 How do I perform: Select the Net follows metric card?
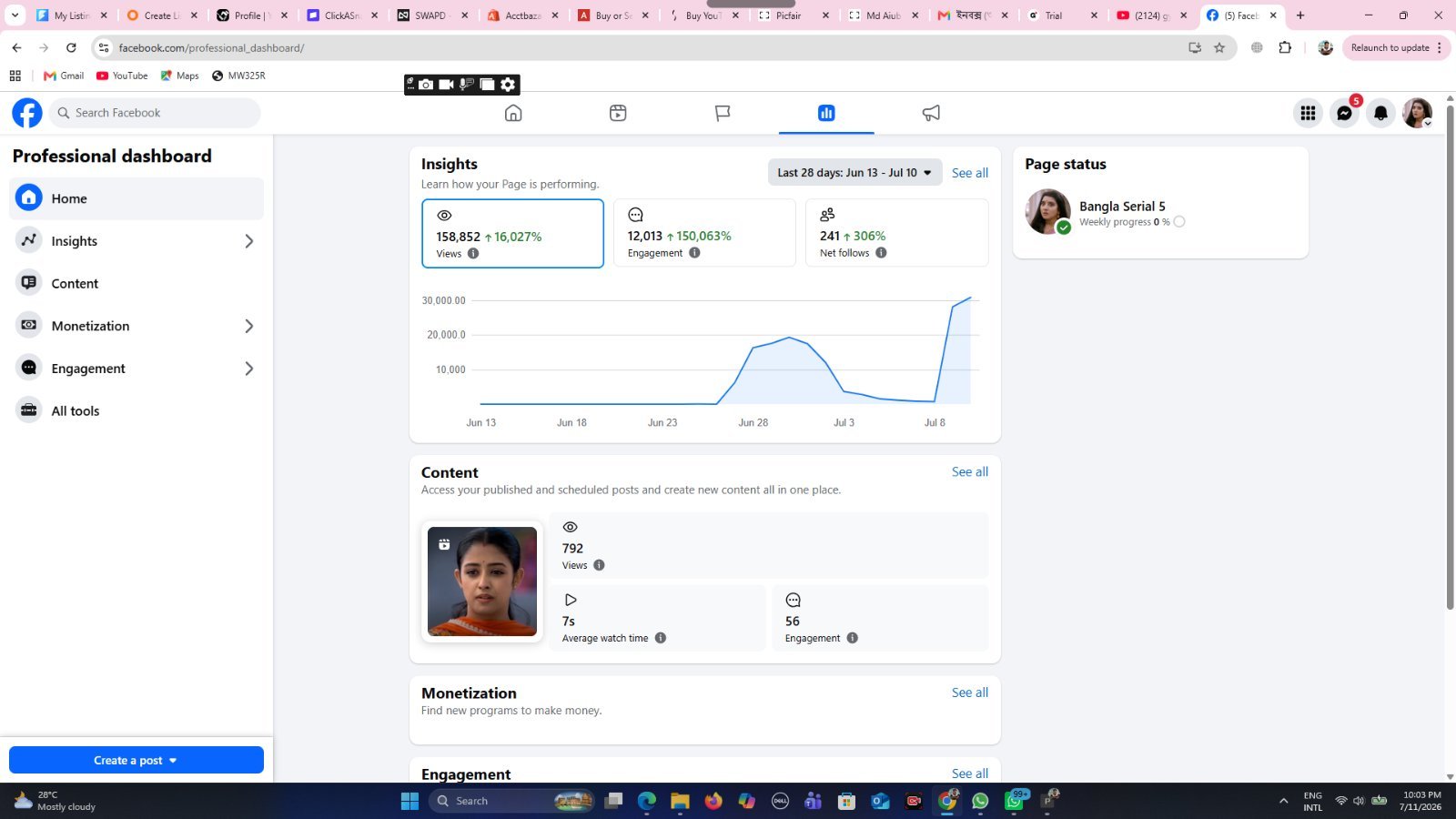[x=896, y=233]
